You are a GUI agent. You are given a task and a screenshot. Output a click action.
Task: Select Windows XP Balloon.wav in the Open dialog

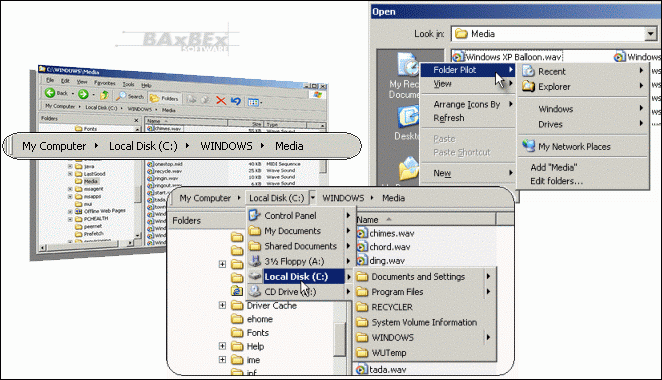(507, 57)
